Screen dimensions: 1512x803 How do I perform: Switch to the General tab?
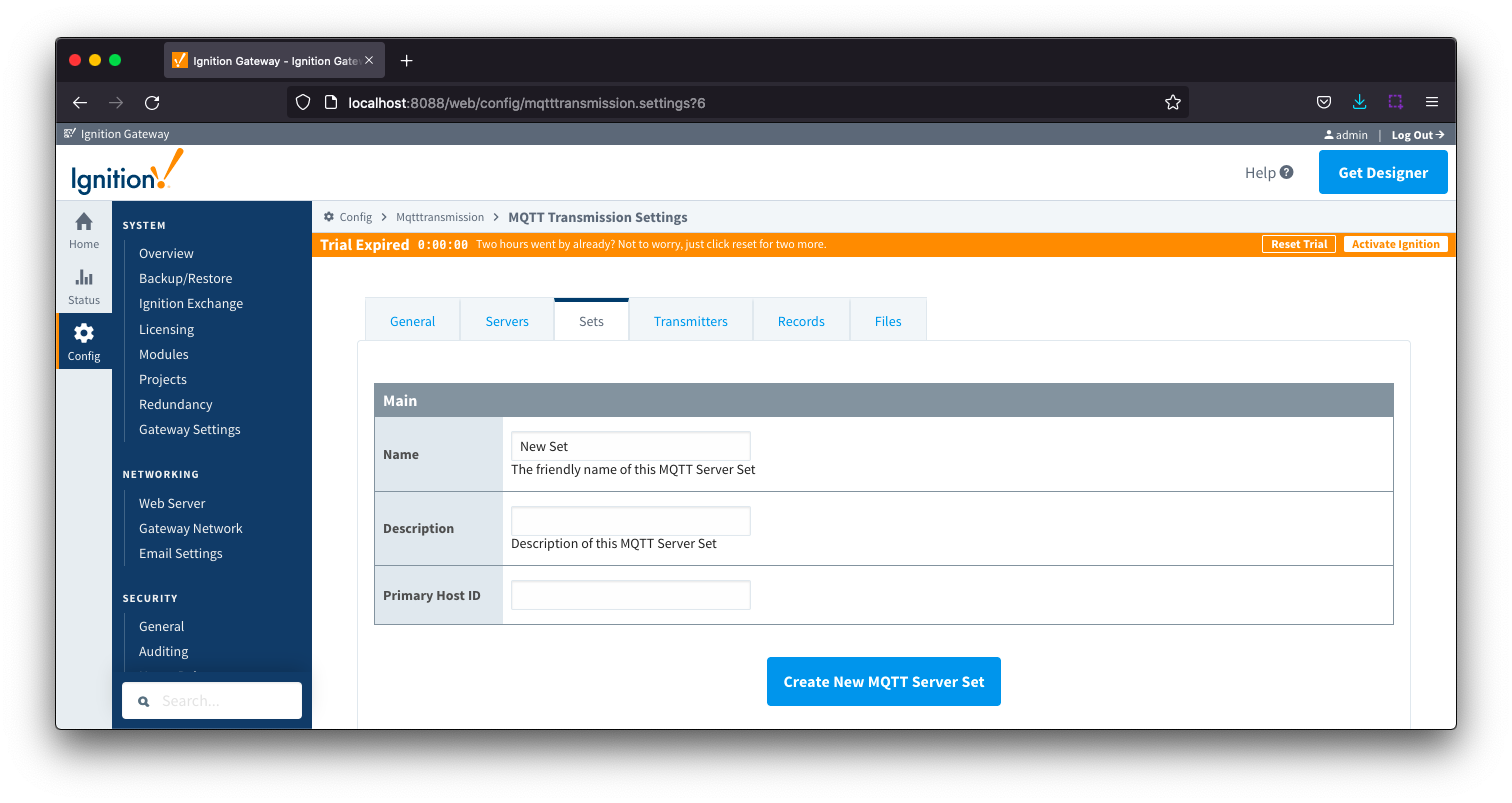point(412,321)
